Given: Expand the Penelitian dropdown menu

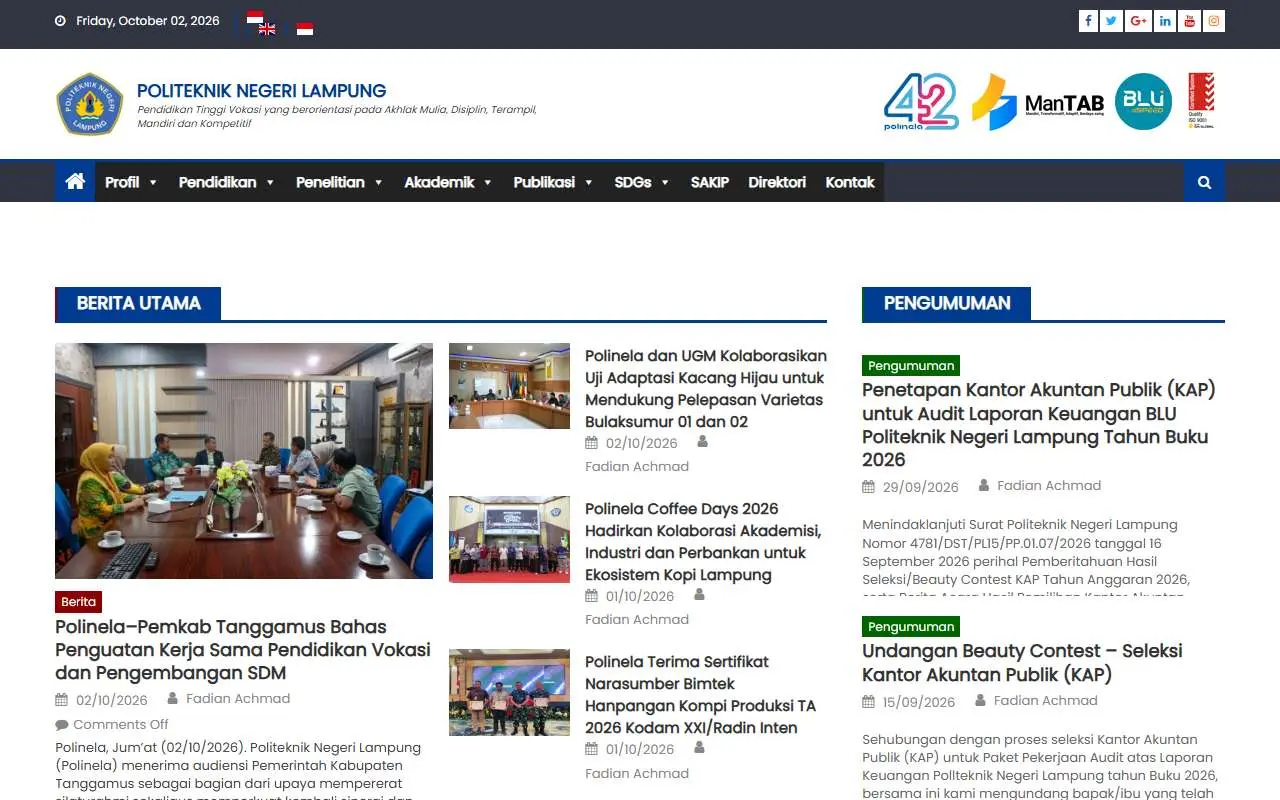Looking at the screenshot, I should pos(340,182).
